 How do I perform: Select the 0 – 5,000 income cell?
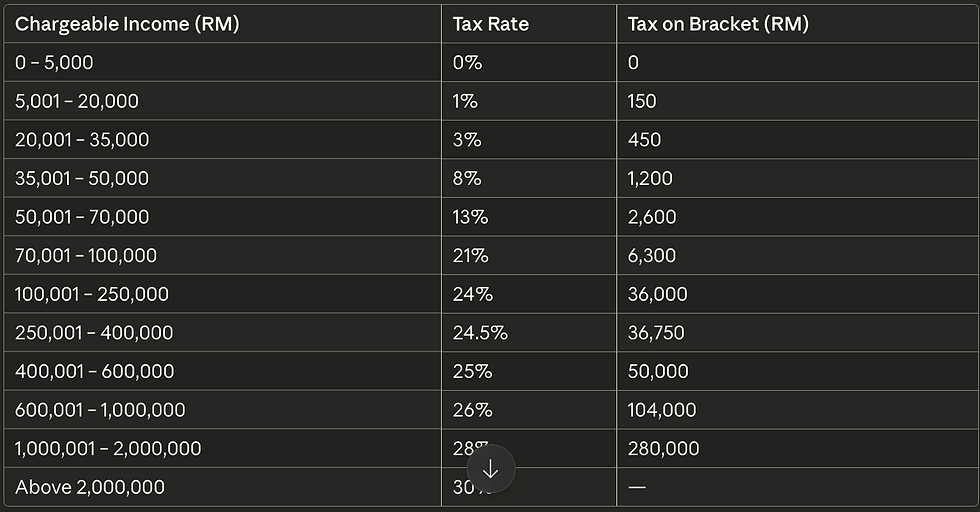(x=54, y=62)
